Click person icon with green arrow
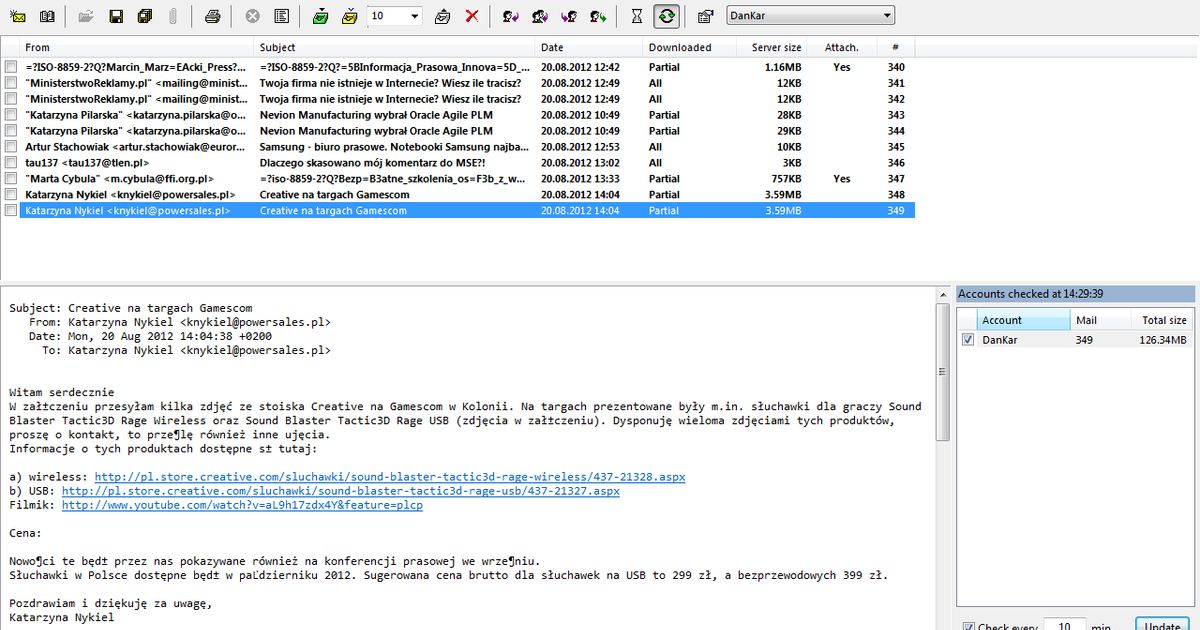 [598, 16]
